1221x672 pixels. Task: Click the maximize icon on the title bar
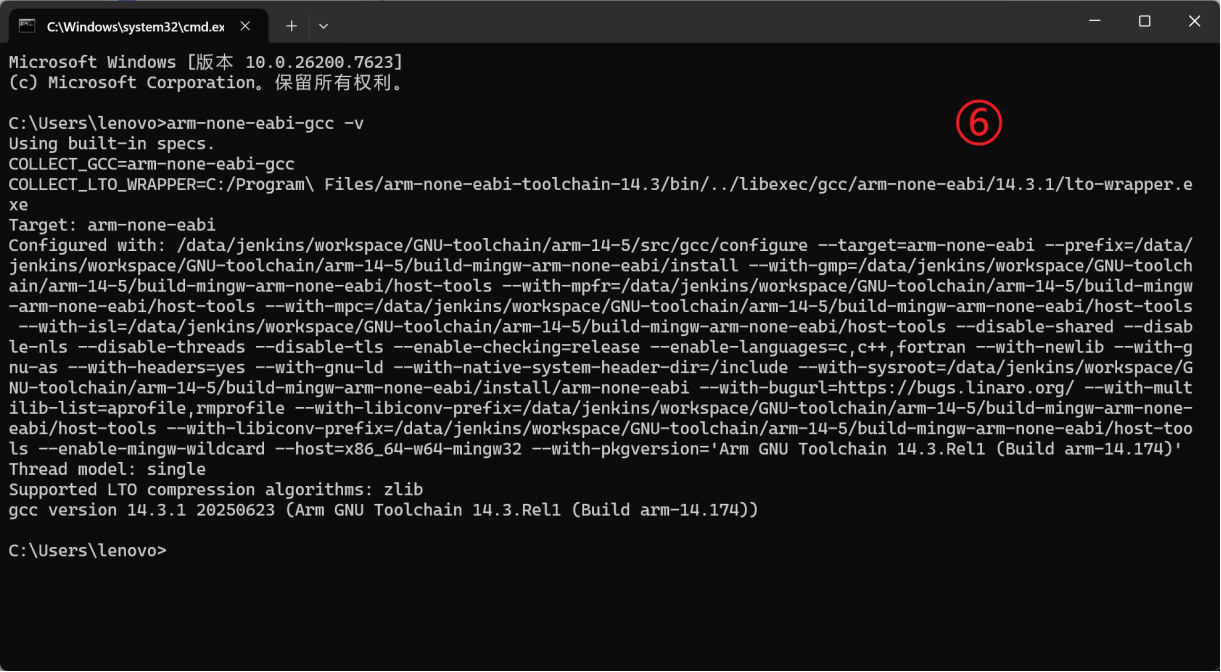(x=1144, y=20)
